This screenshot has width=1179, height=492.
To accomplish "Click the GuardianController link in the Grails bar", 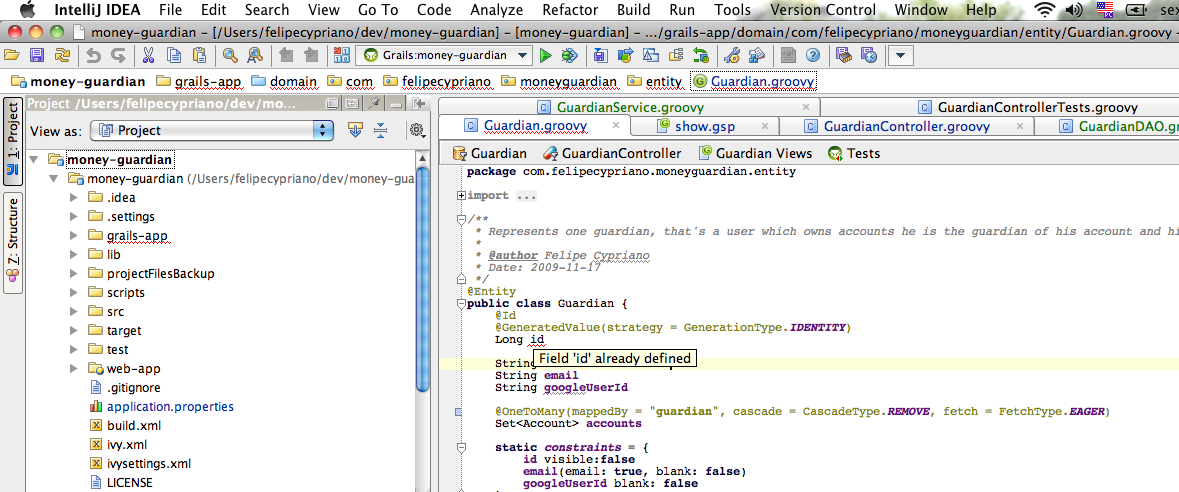I will [611, 153].
